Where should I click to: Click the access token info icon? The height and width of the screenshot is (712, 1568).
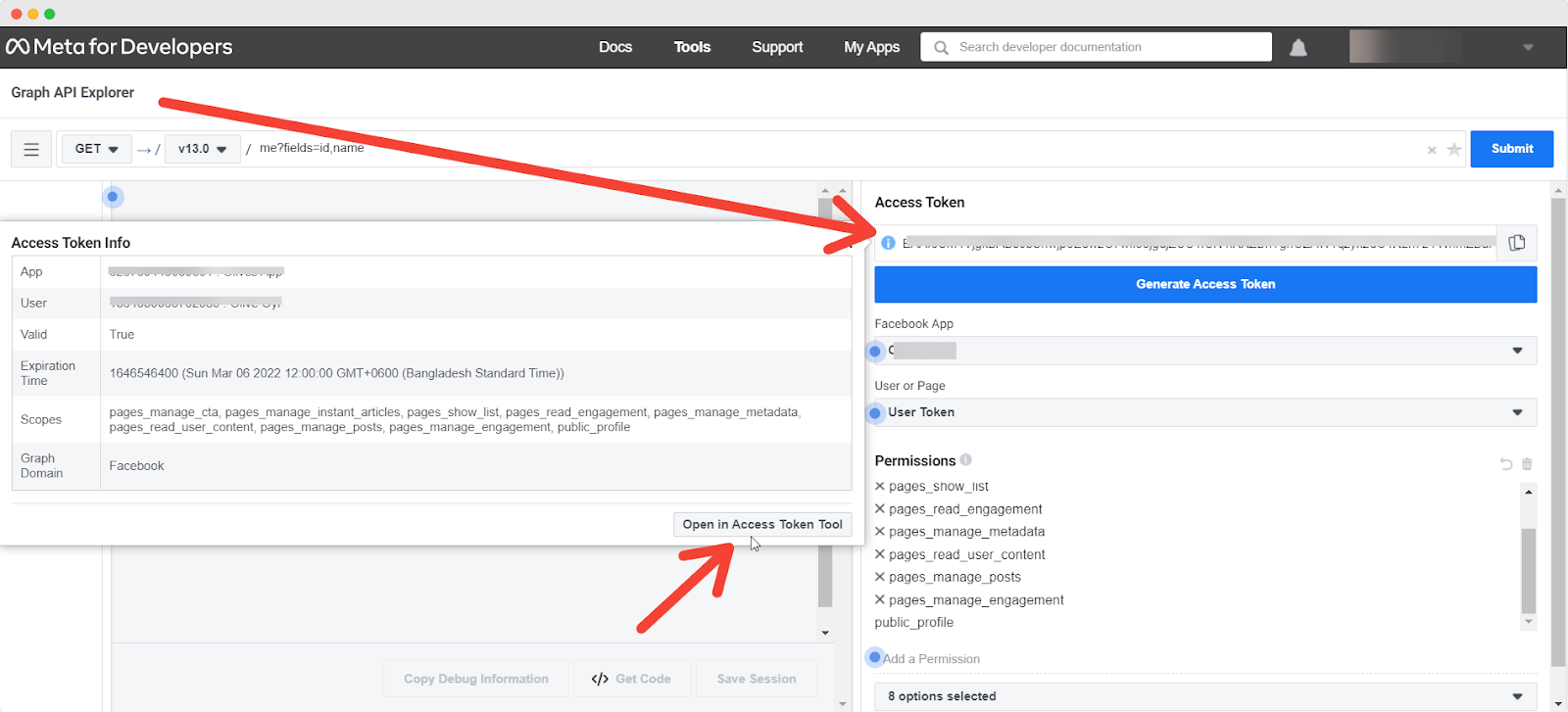coord(888,243)
